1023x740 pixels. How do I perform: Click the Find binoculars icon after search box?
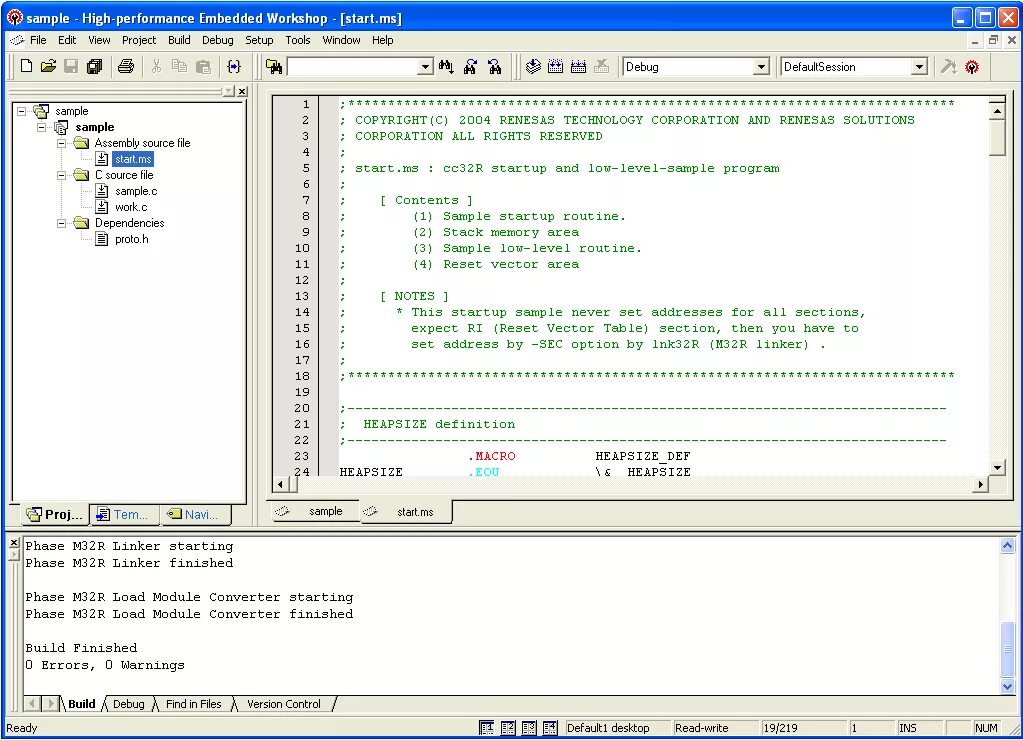(446, 67)
